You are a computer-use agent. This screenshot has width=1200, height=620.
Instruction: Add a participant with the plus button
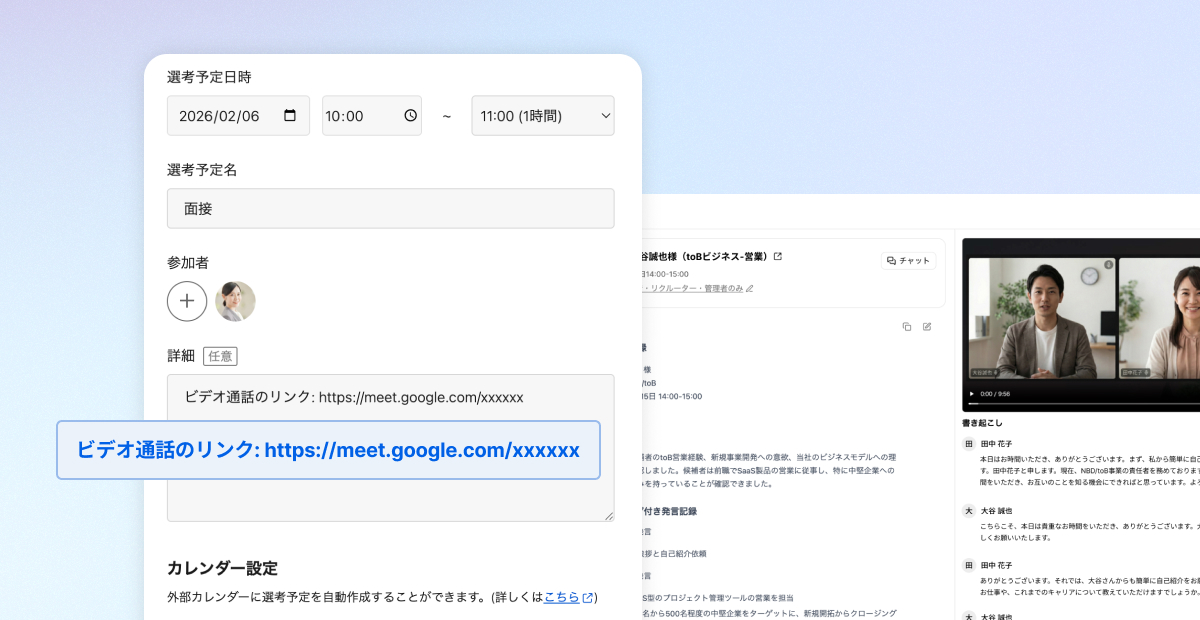pyautogui.click(x=187, y=301)
